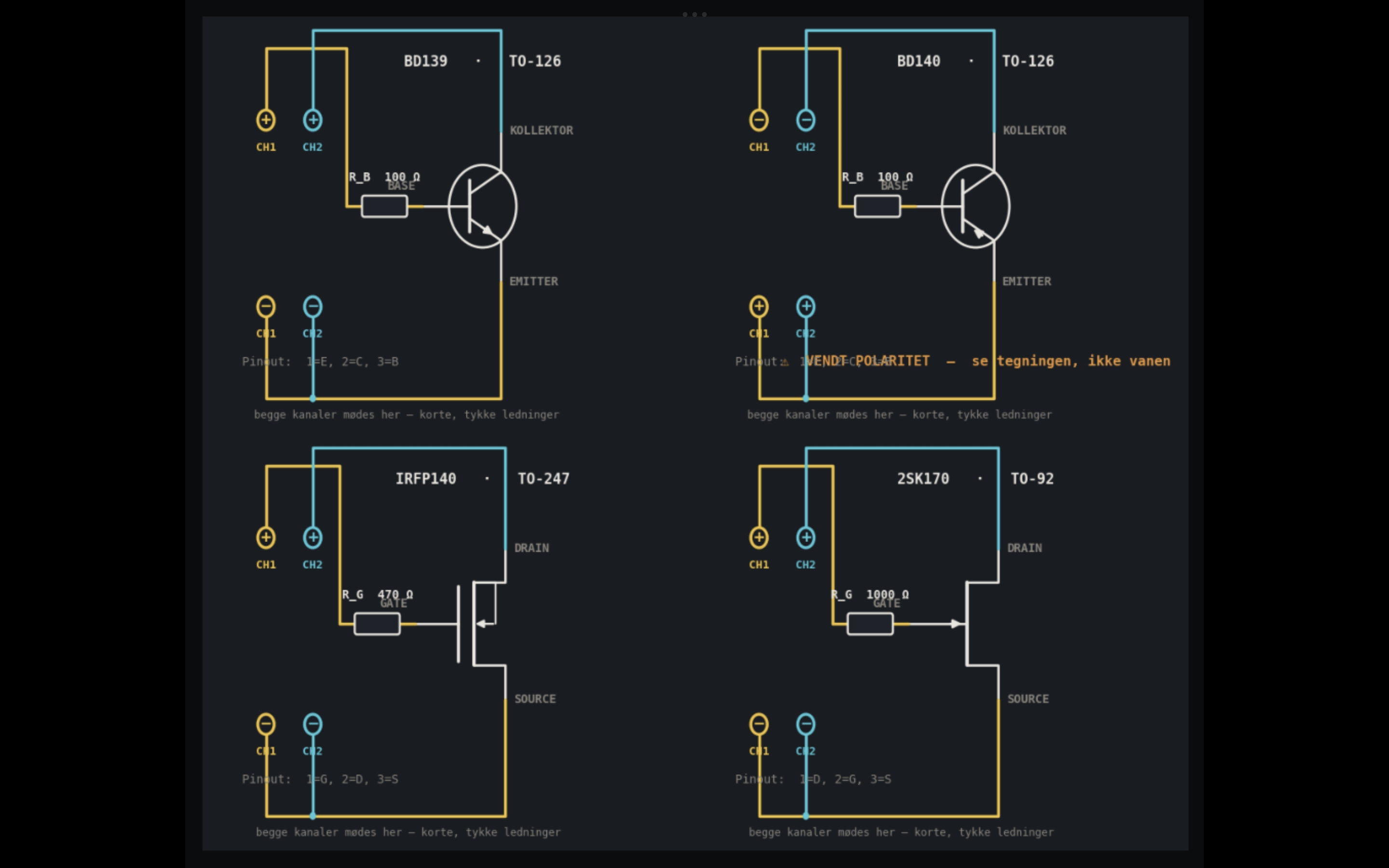Select the IRFP140 yellow CH1 minus terminal
The width and height of the screenshot is (1389, 868).
266,724
